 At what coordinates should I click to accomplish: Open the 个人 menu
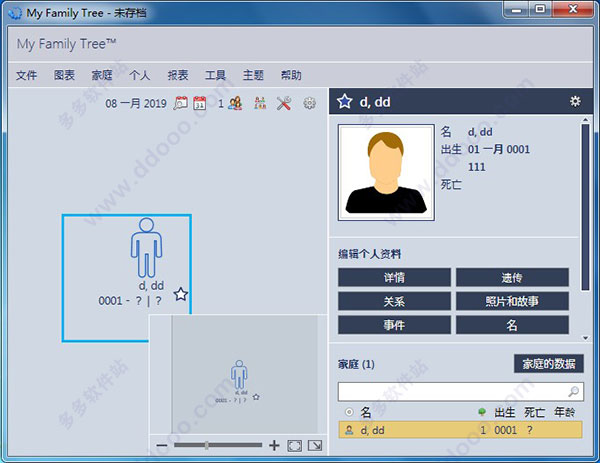click(x=140, y=75)
